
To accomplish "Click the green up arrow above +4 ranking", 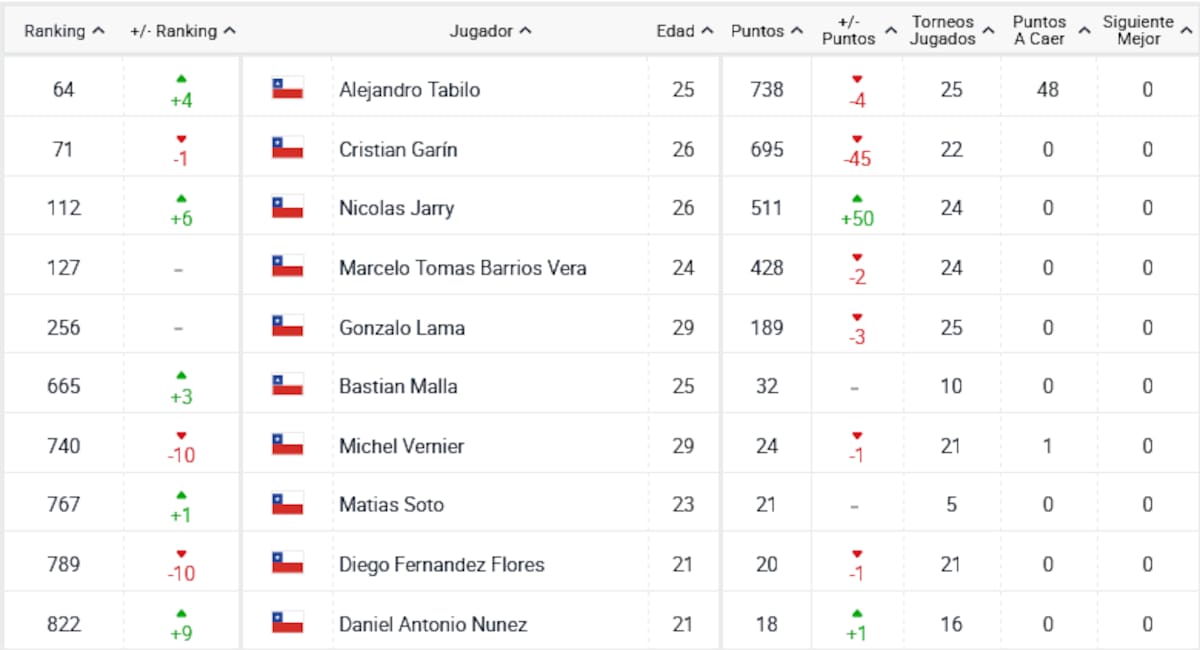I will tap(181, 78).
